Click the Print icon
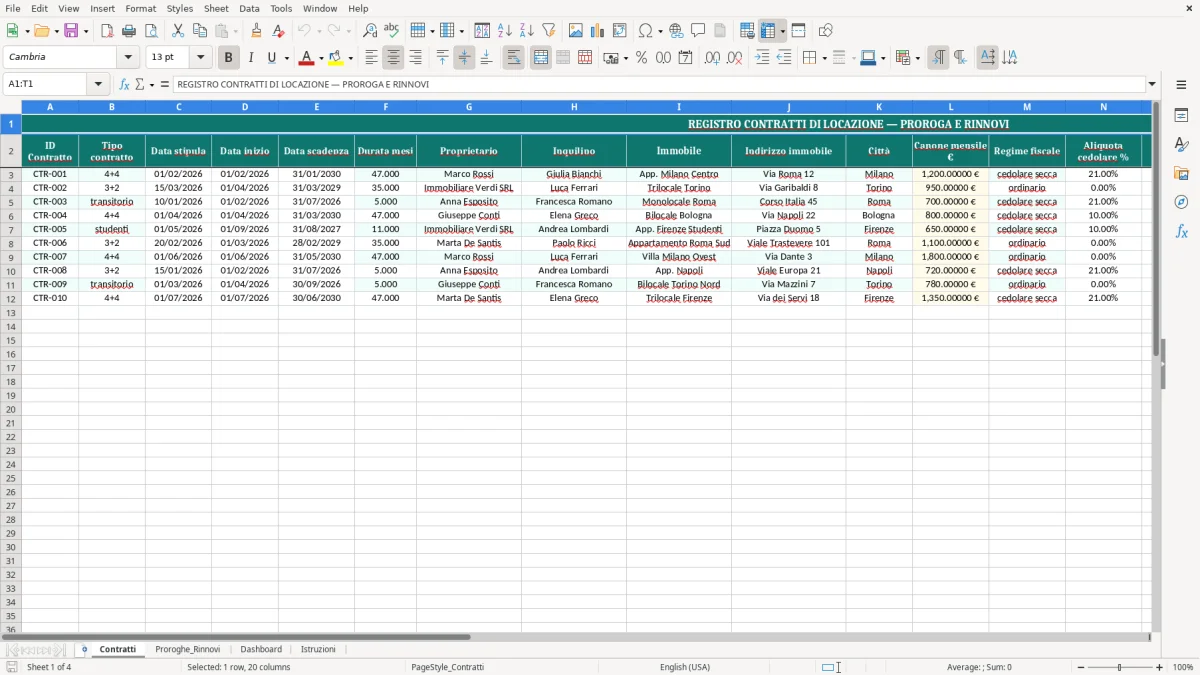1200x675 pixels. pos(129,31)
